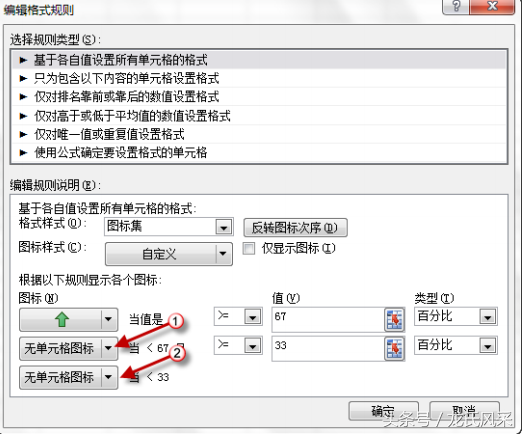
Task: Click the value field containing 67
Action: pos(328,320)
